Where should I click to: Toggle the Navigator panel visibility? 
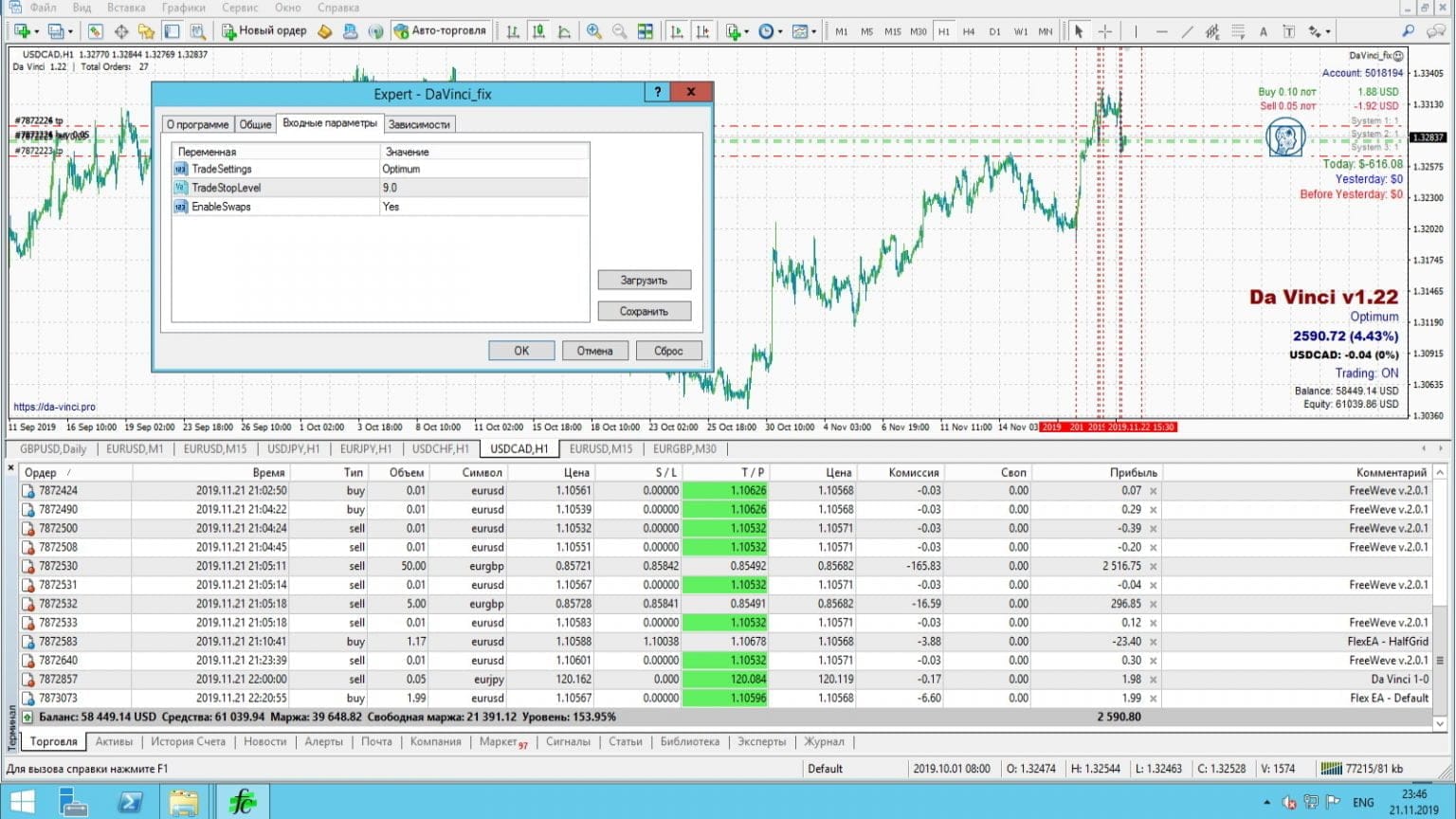pyautogui.click(x=147, y=29)
